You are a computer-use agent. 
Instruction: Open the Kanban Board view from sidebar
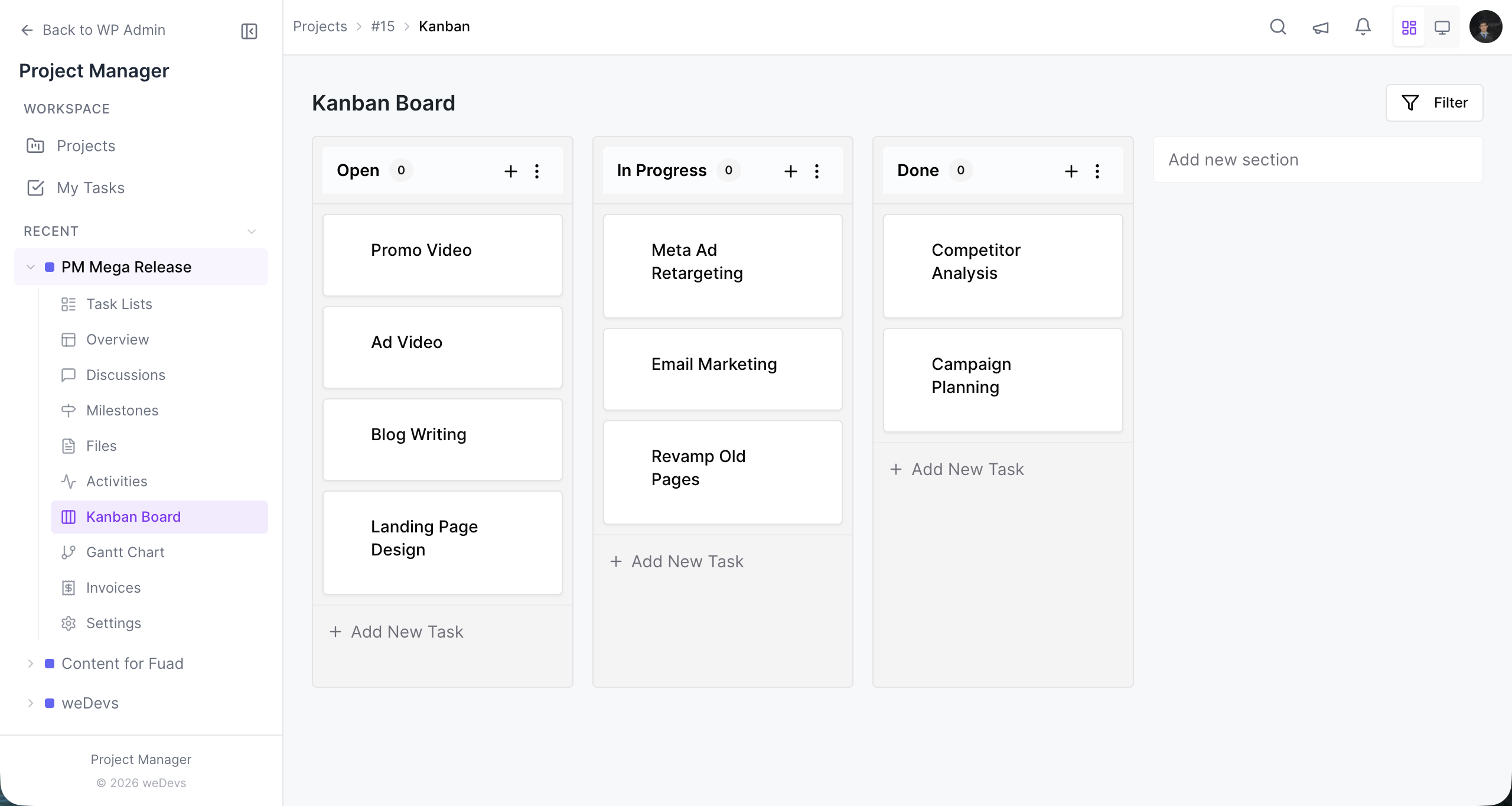(x=133, y=516)
